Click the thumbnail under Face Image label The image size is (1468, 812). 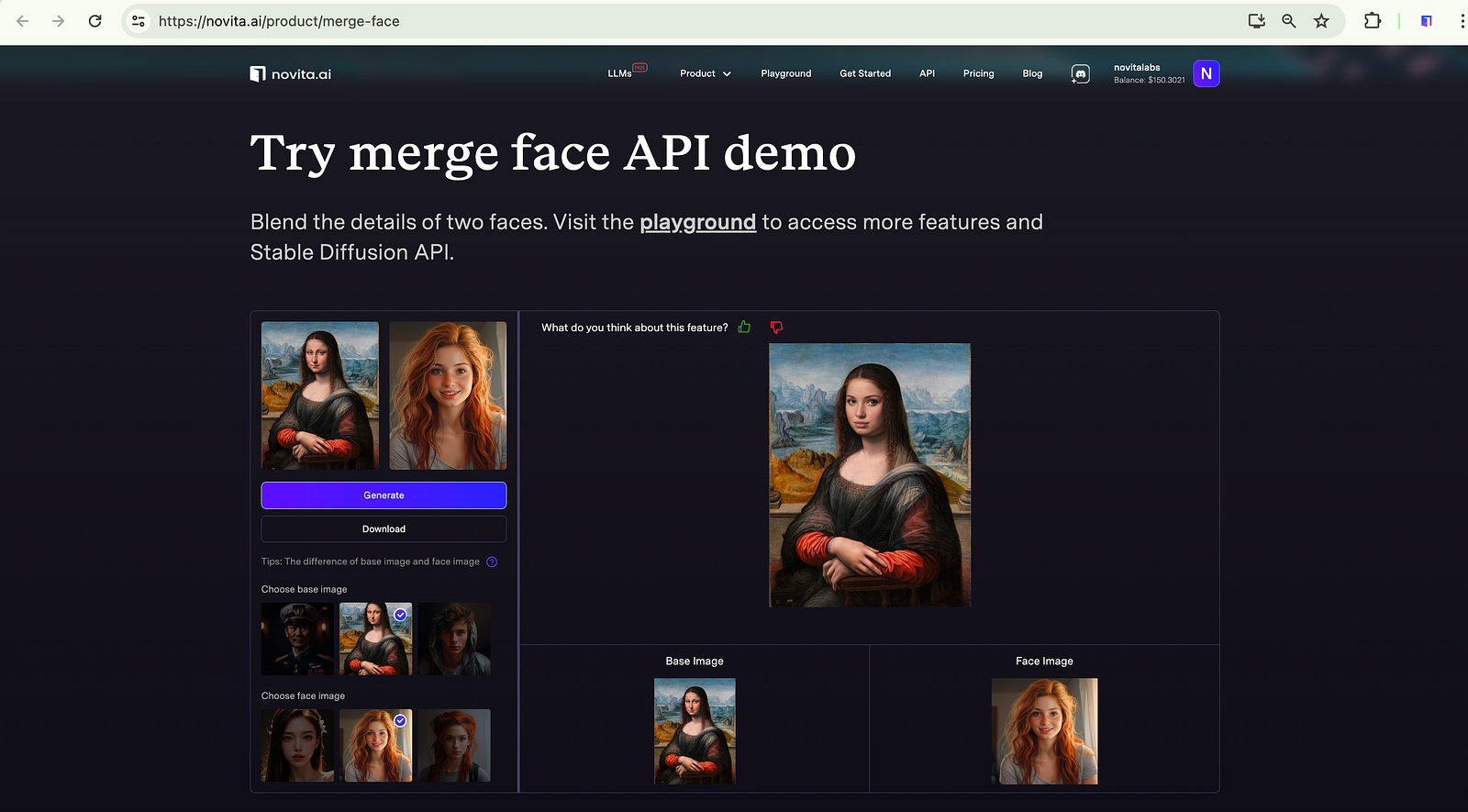point(1044,731)
